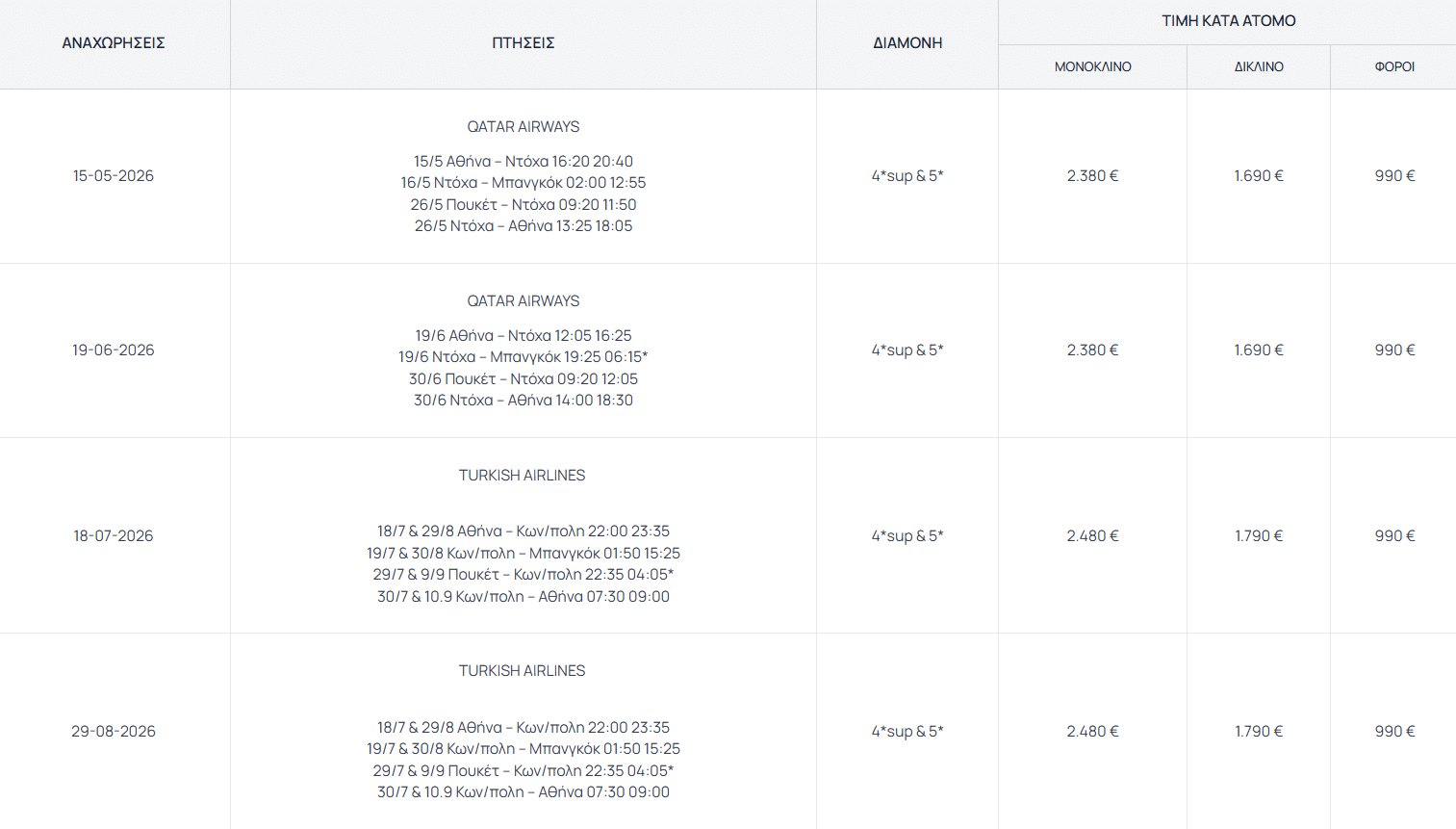The height and width of the screenshot is (829, 1456).
Task: Choose the 19-06-2026 departure date
Action: [x=114, y=350]
